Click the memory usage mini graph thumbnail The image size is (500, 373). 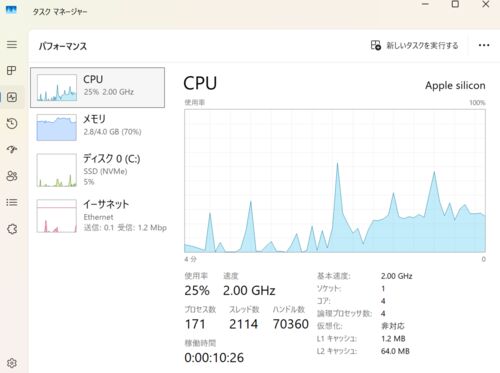(x=57, y=127)
